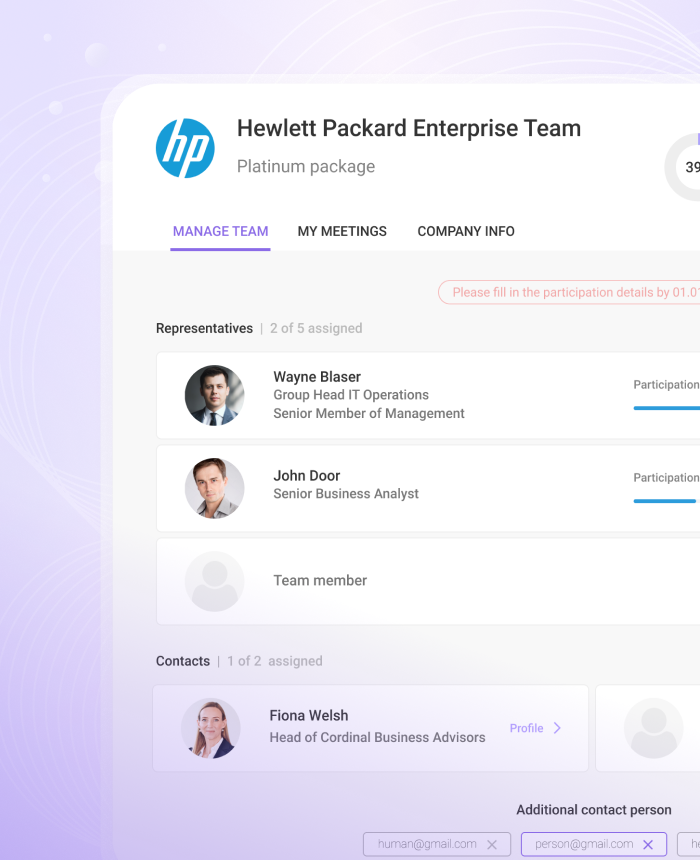Image resolution: width=700 pixels, height=860 pixels.
Task: Click the fill-in participation details notice
Action: (x=569, y=292)
